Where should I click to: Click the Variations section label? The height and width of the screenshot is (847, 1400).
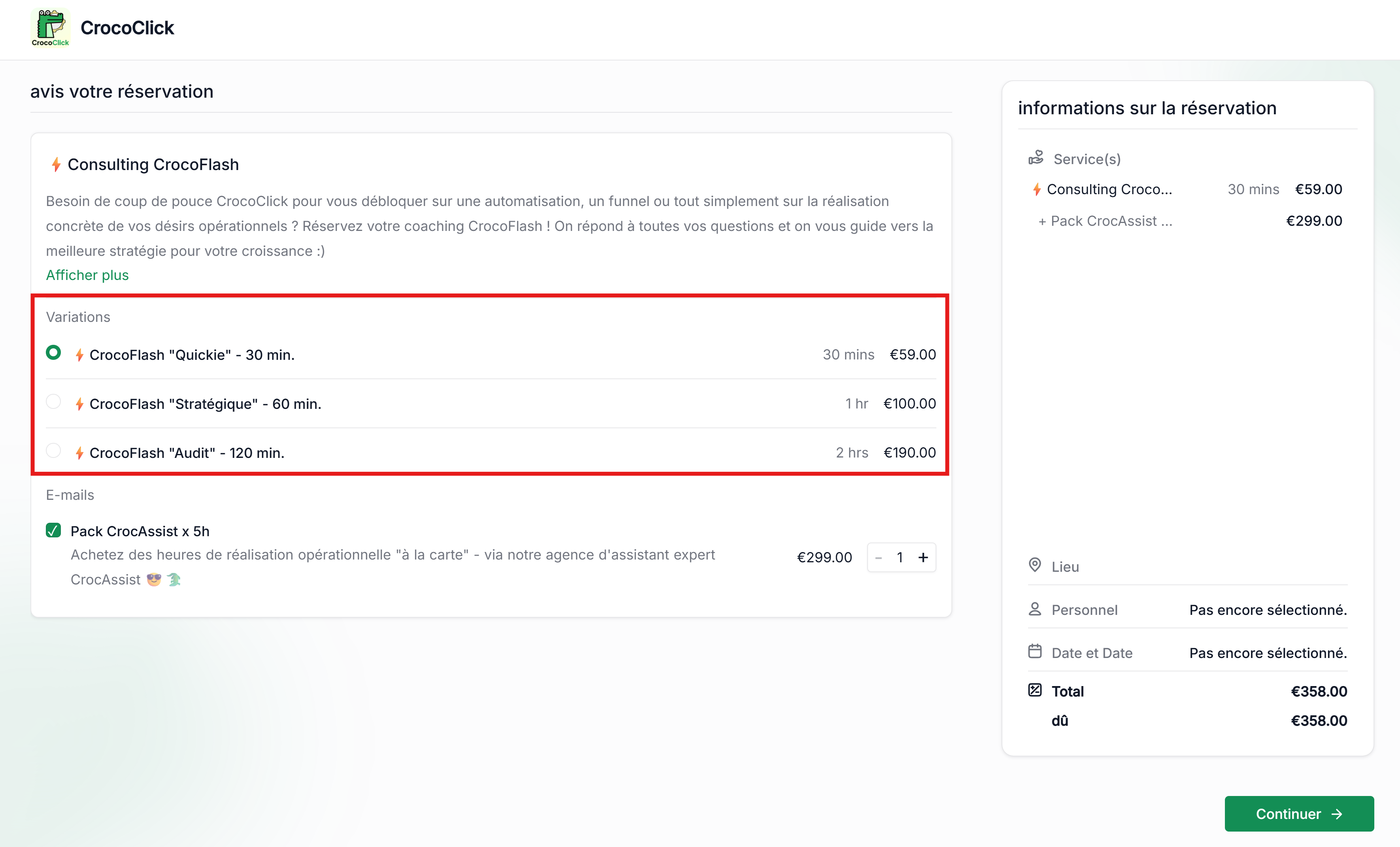(x=78, y=317)
